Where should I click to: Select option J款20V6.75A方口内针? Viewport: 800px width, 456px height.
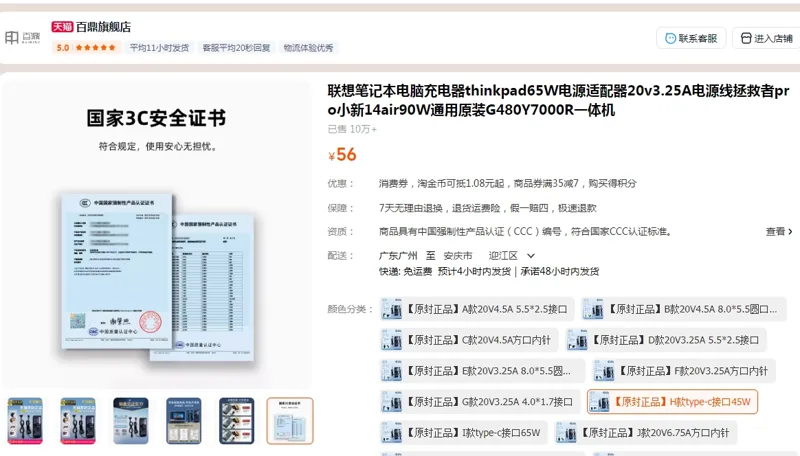(x=645, y=433)
